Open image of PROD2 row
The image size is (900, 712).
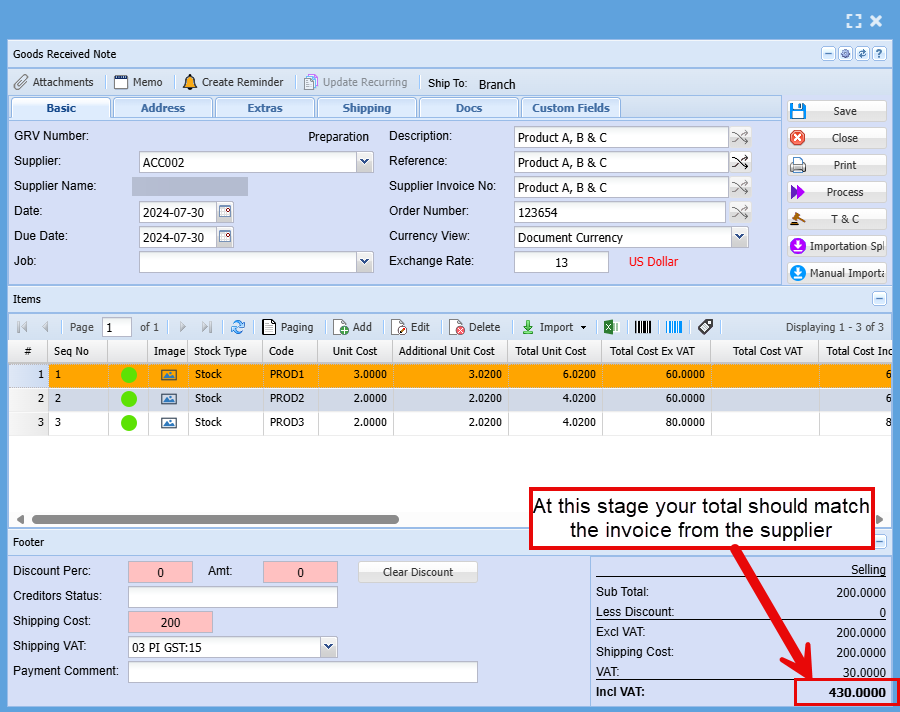(x=169, y=398)
